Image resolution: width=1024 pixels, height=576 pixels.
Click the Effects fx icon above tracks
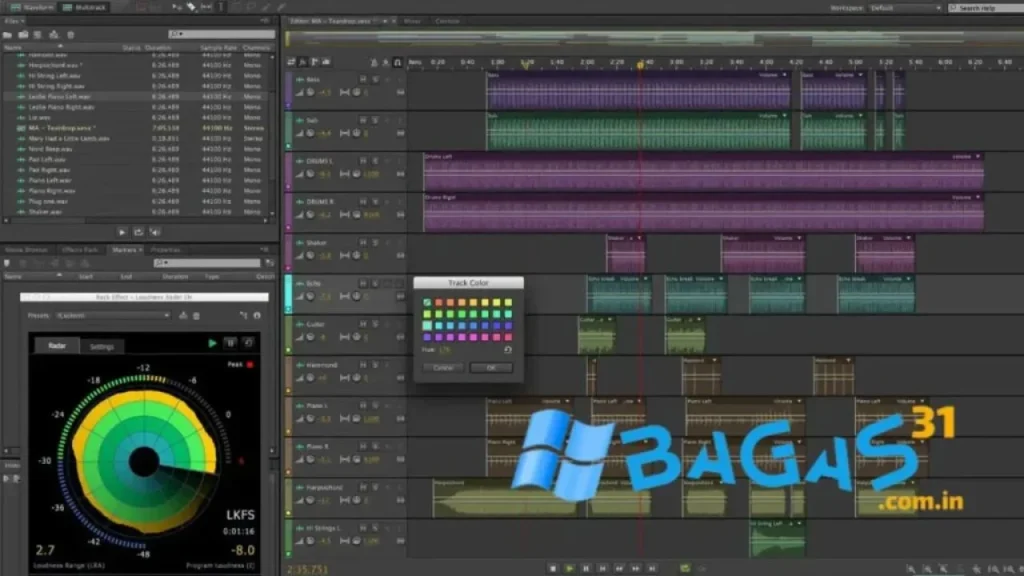point(303,62)
